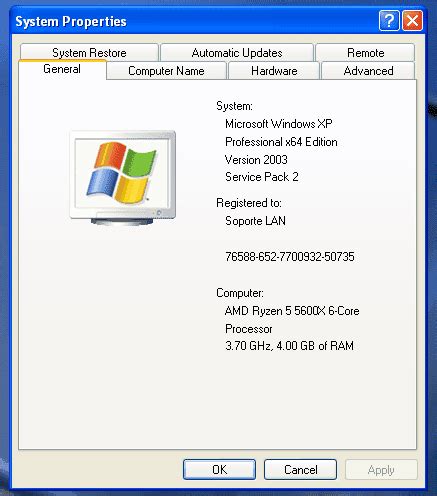Click the Help question mark button
Screen dimensions: 437x496
pyautogui.click(x=389, y=21)
